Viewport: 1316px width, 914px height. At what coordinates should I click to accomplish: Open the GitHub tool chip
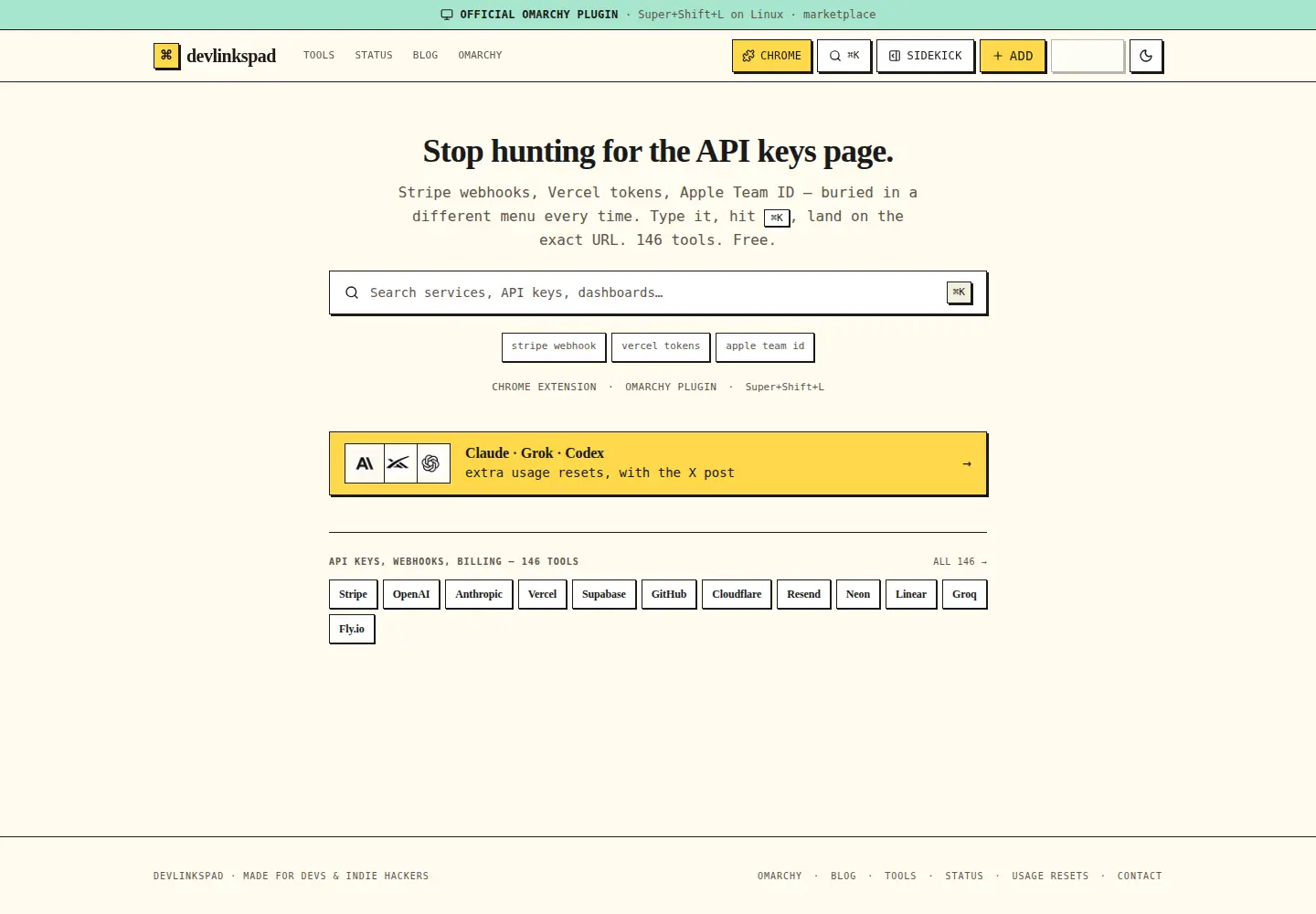(x=669, y=594)
